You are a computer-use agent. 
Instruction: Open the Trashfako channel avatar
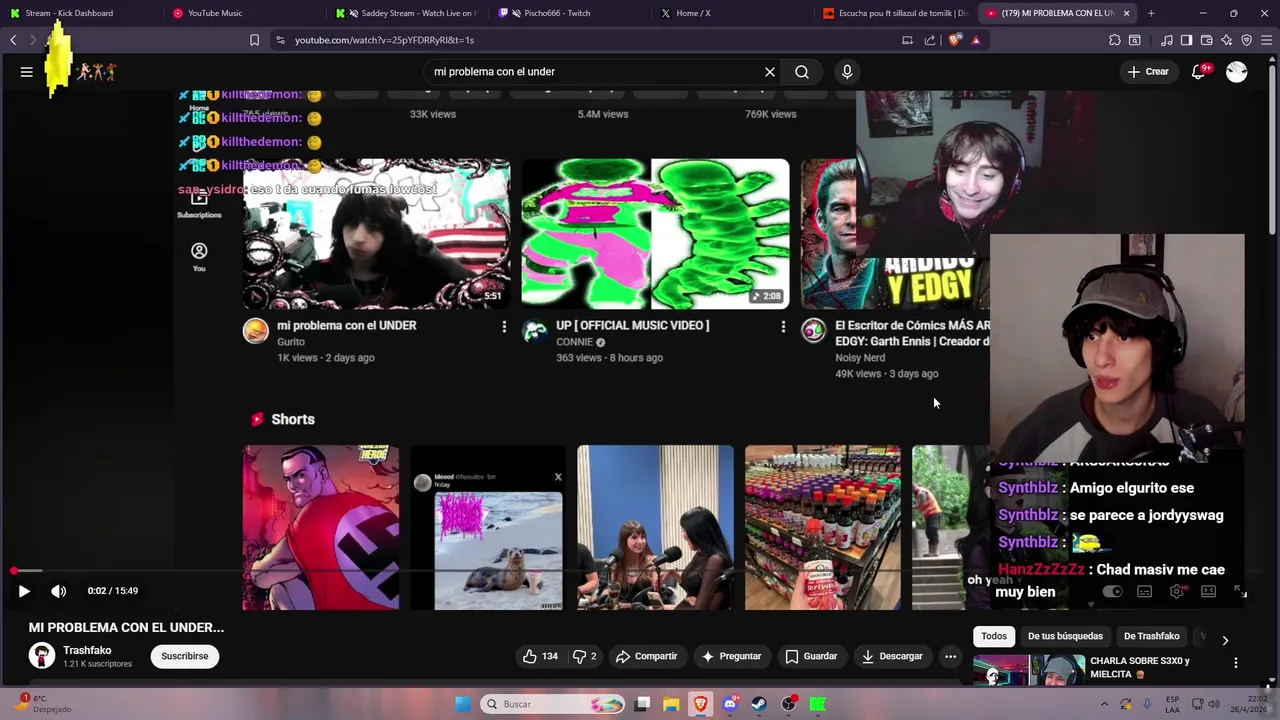42,656
